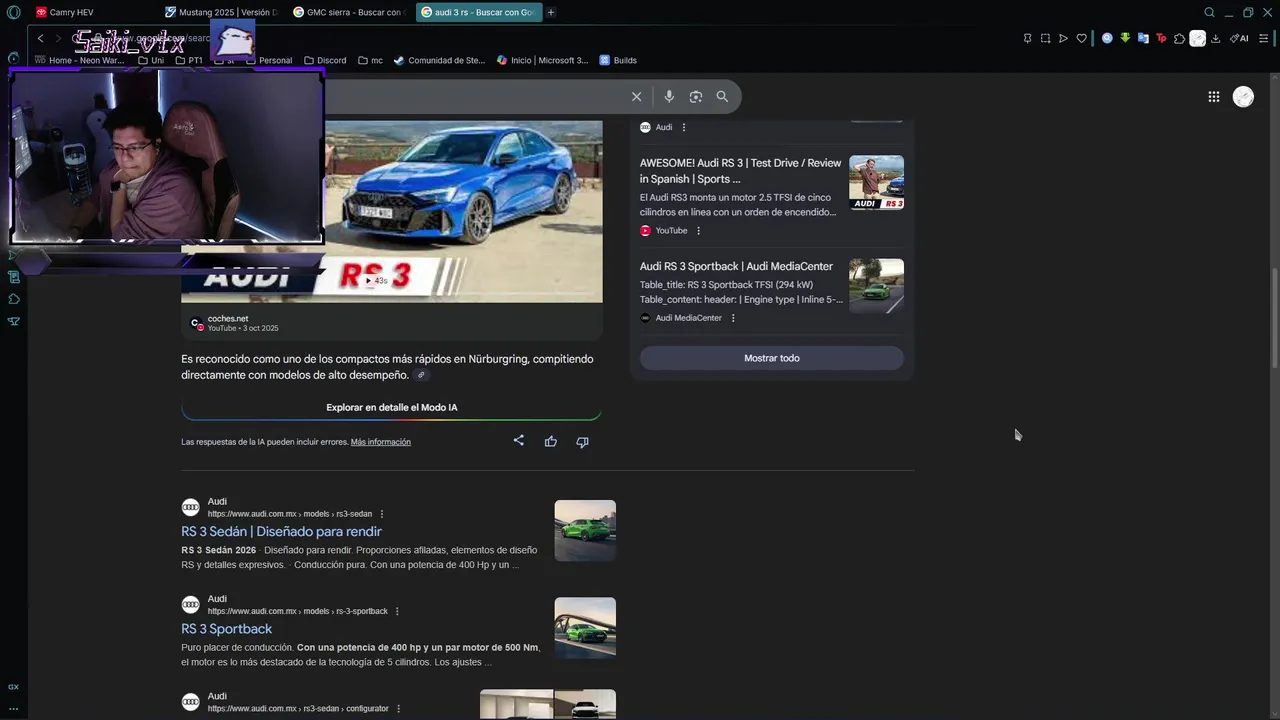The width and height of the screenshot is (1280, 720).
Task: Select the audi 3 rs search tab
Action: pos(479,12)
